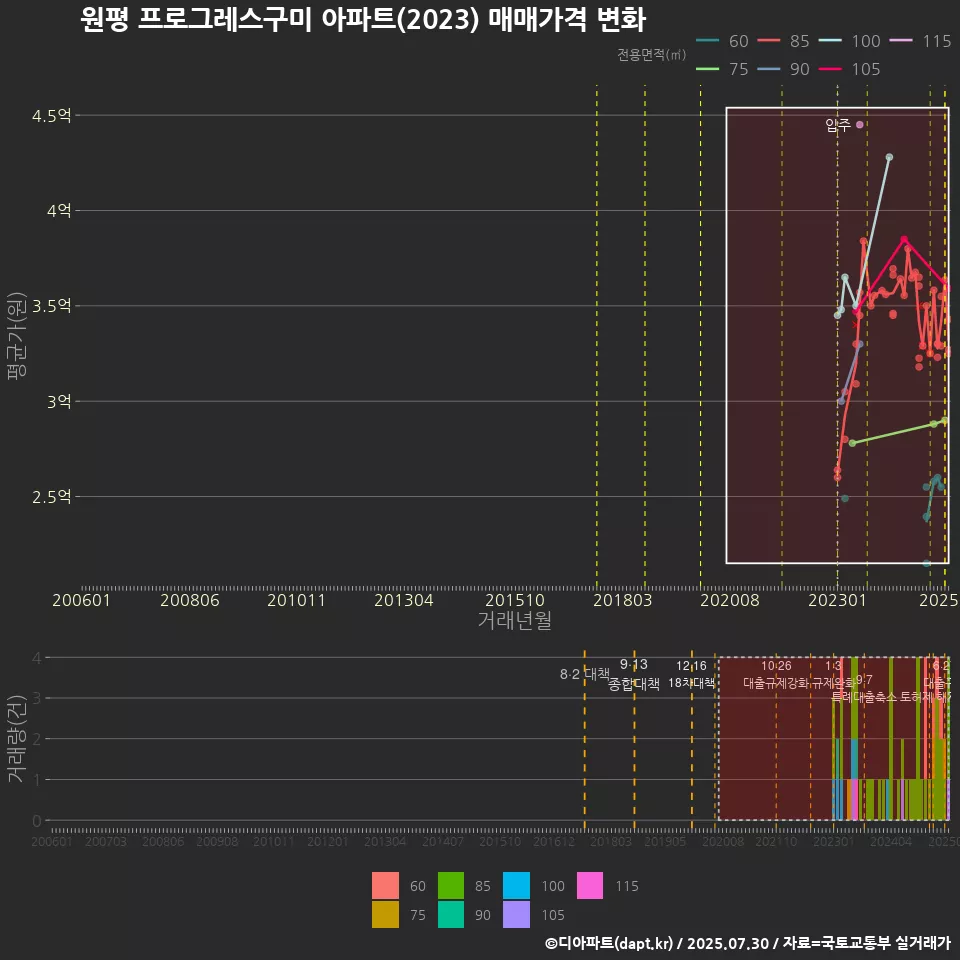Click the 202008 price chart x-axis label
The image size is (960, 960).
pyautogui.click(x=730, y=600)
